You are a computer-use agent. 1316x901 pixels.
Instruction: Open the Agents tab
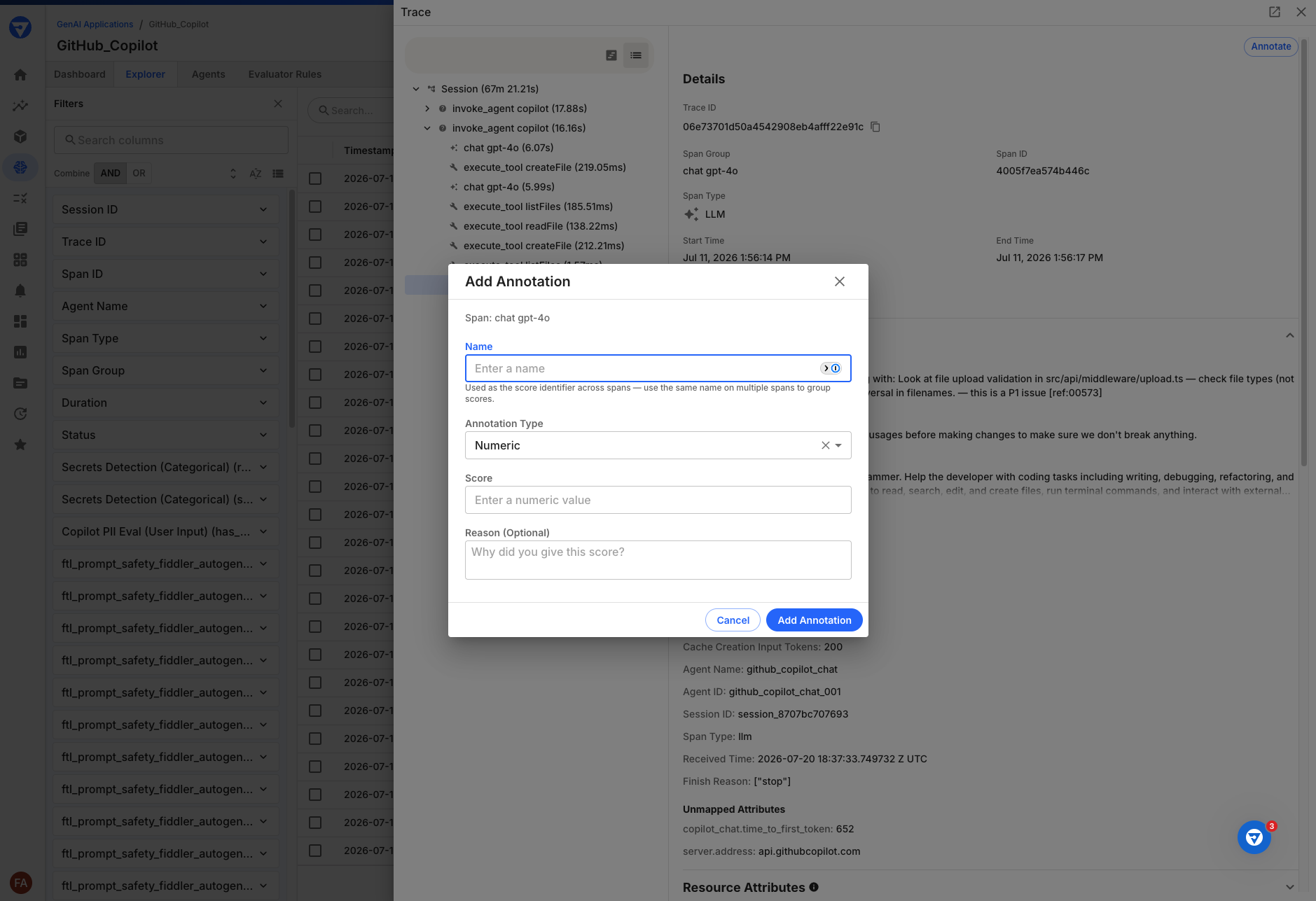pos(209,74)
